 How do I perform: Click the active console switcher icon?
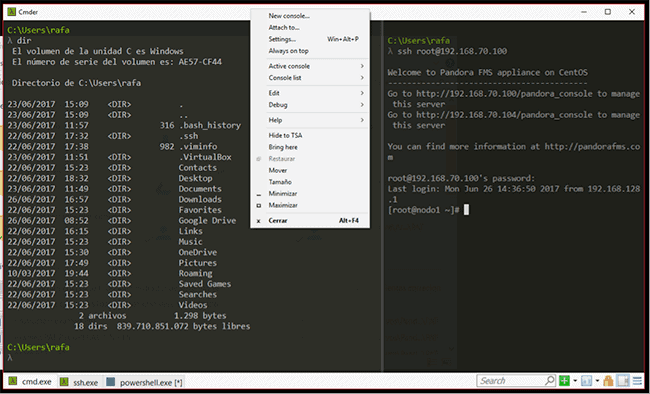tap(586, 380)
